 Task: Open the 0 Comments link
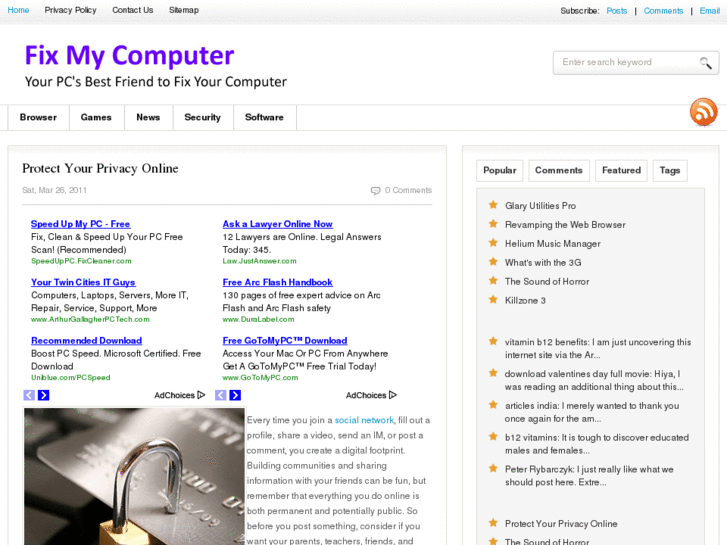pyautogui.click(x=408, y=190)
